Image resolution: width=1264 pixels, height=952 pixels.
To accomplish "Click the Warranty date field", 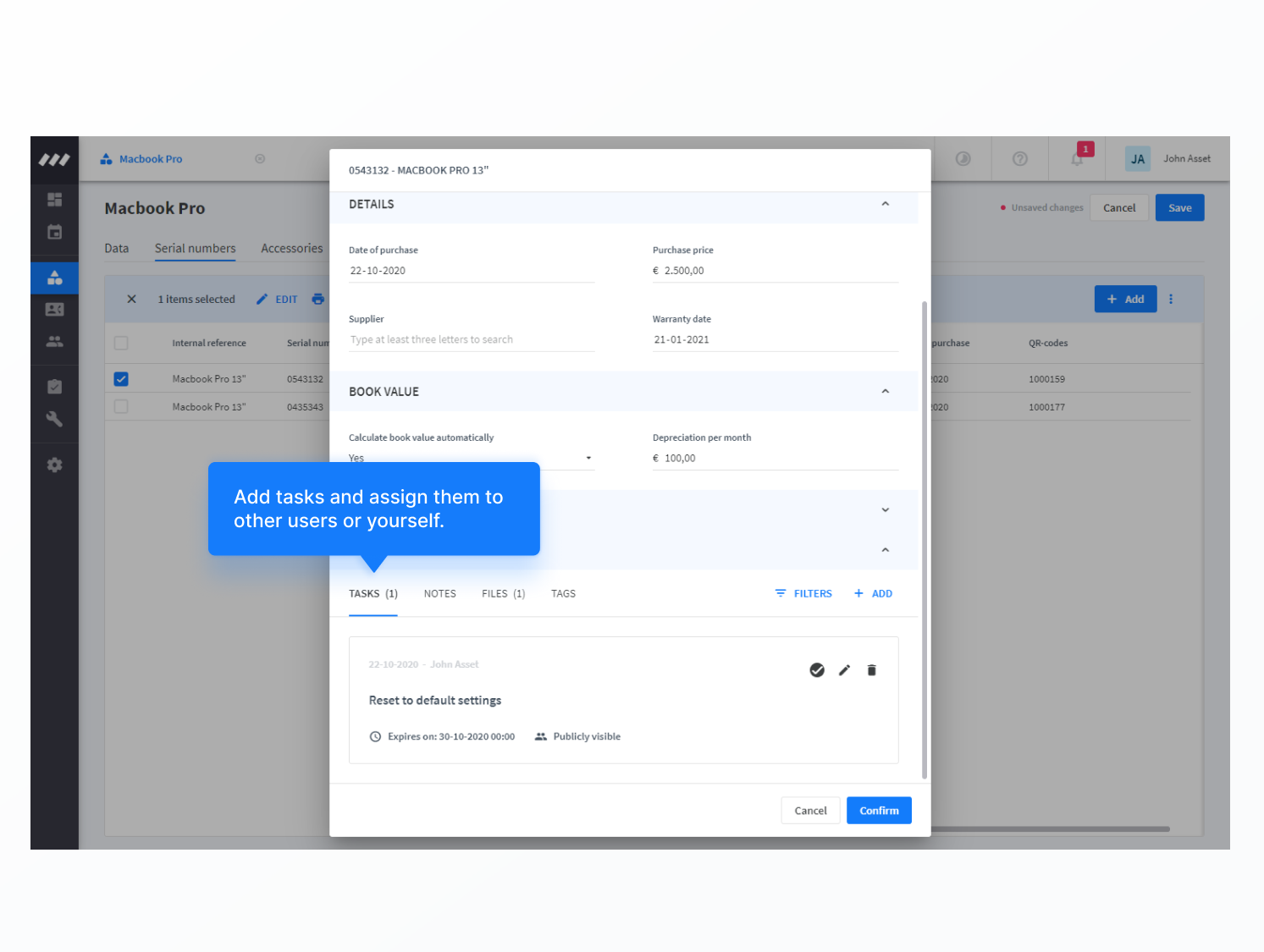I will point(776,339).
